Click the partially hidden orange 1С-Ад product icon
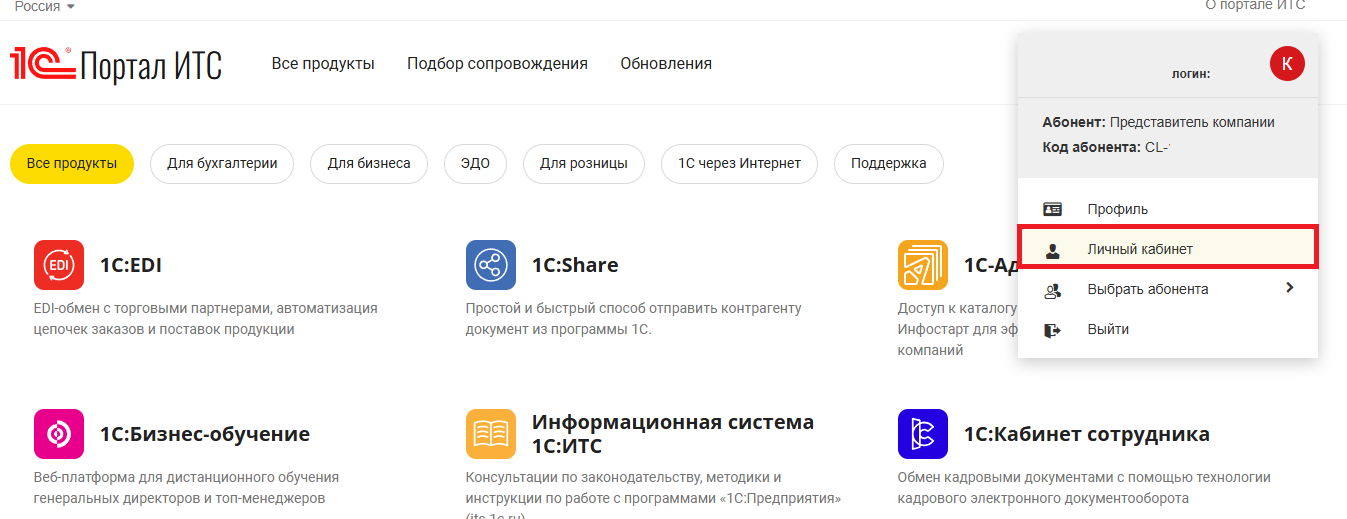 pyautogui.click(x=923, y=265)
